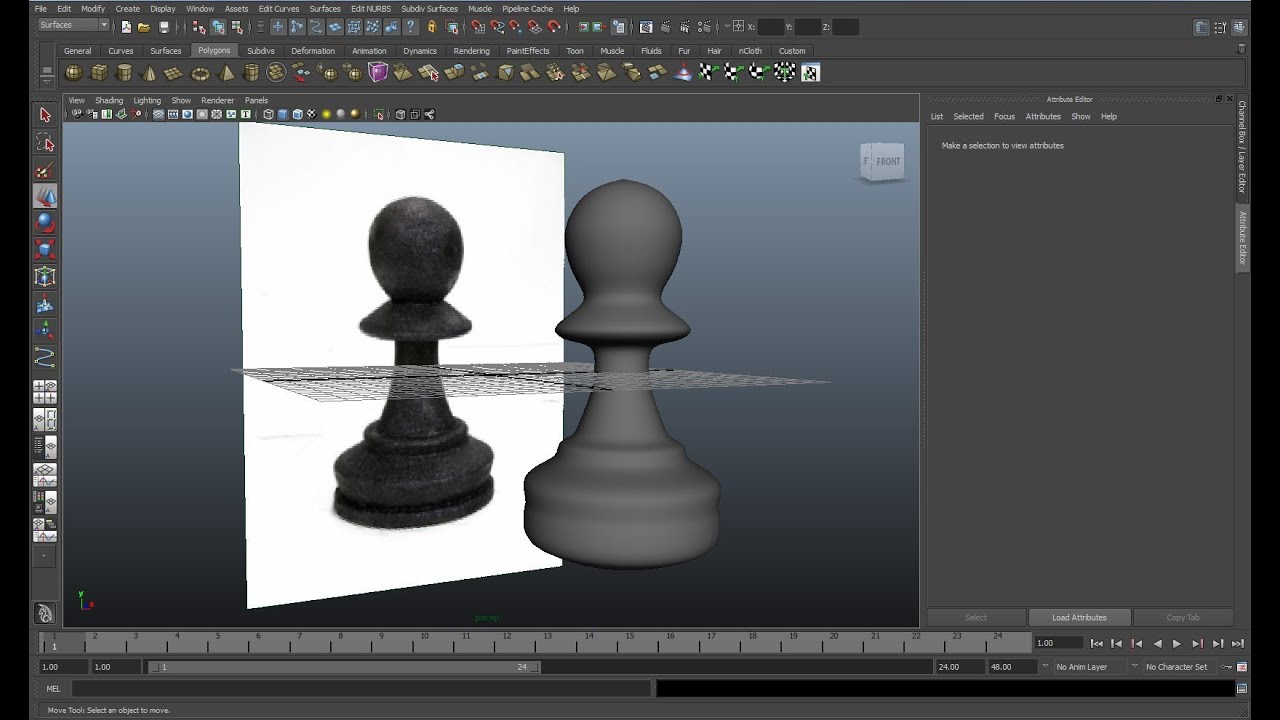Save the scene with disk icon
The height and width of the screenshot is (720, 1280).
[x=164, y=27]
